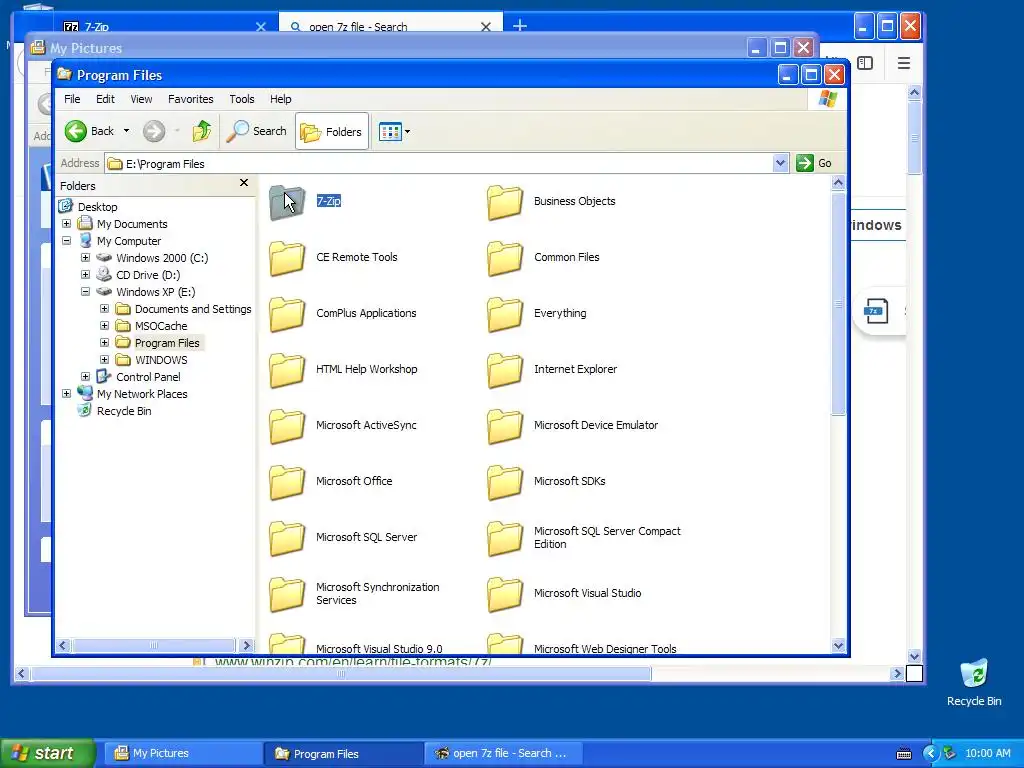Open the Search magnifier tool
Image resolution: width=1024 pixels, height=768 pixels.
point(257,131)
